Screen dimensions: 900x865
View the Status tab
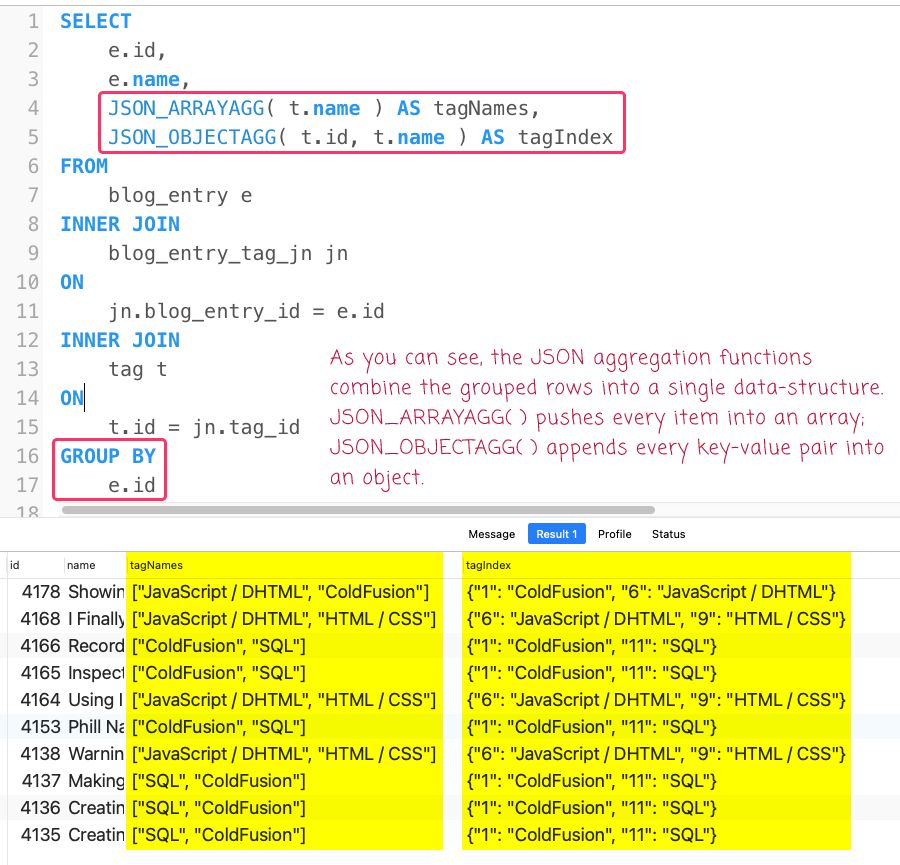[668, 534]
